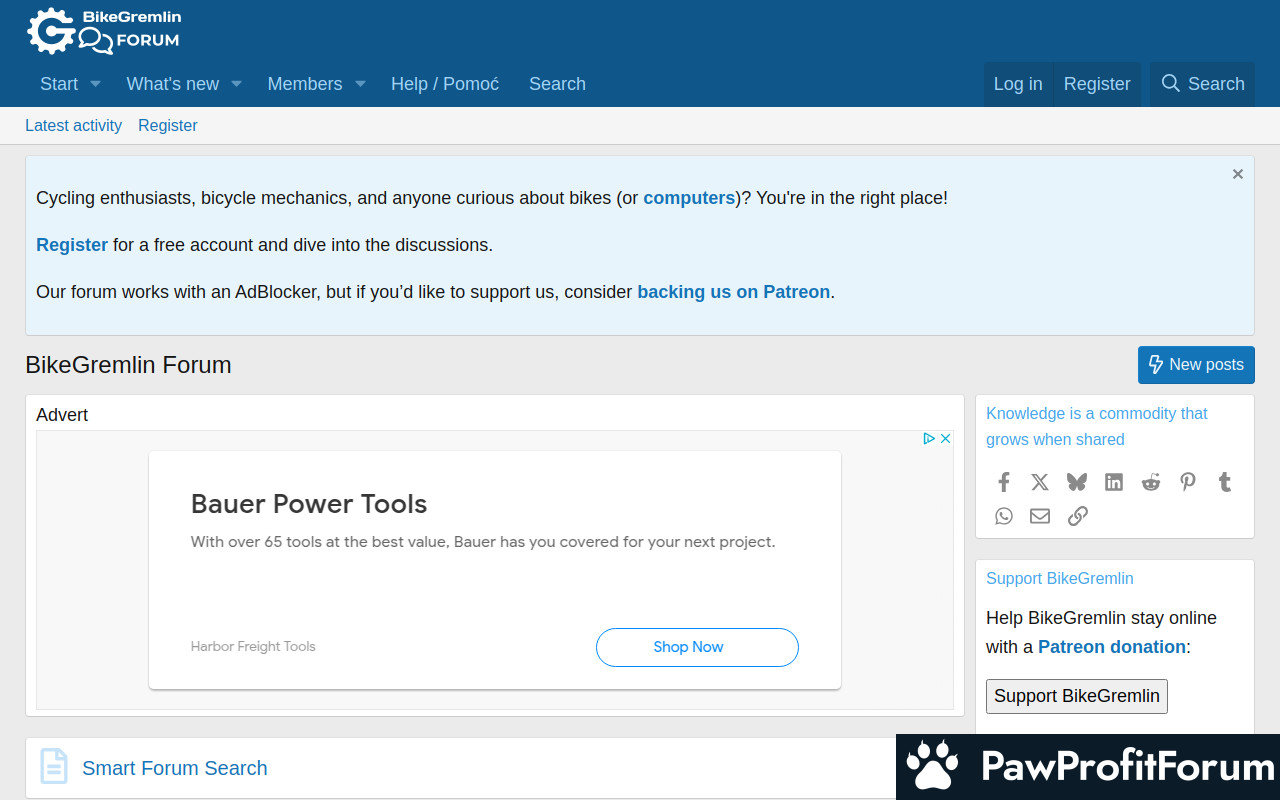This screenshot has width=1280, height=800.
Task: Share on Tumblr icon
Action: click(x=1225, y=482)
